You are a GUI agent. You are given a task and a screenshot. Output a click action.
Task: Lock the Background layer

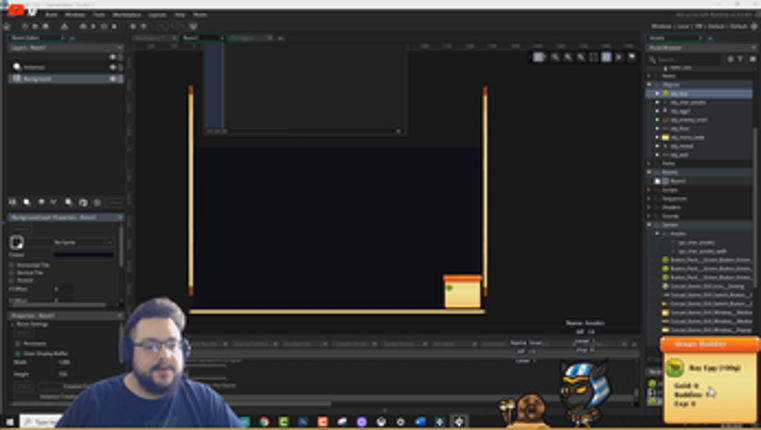(120, 79)
